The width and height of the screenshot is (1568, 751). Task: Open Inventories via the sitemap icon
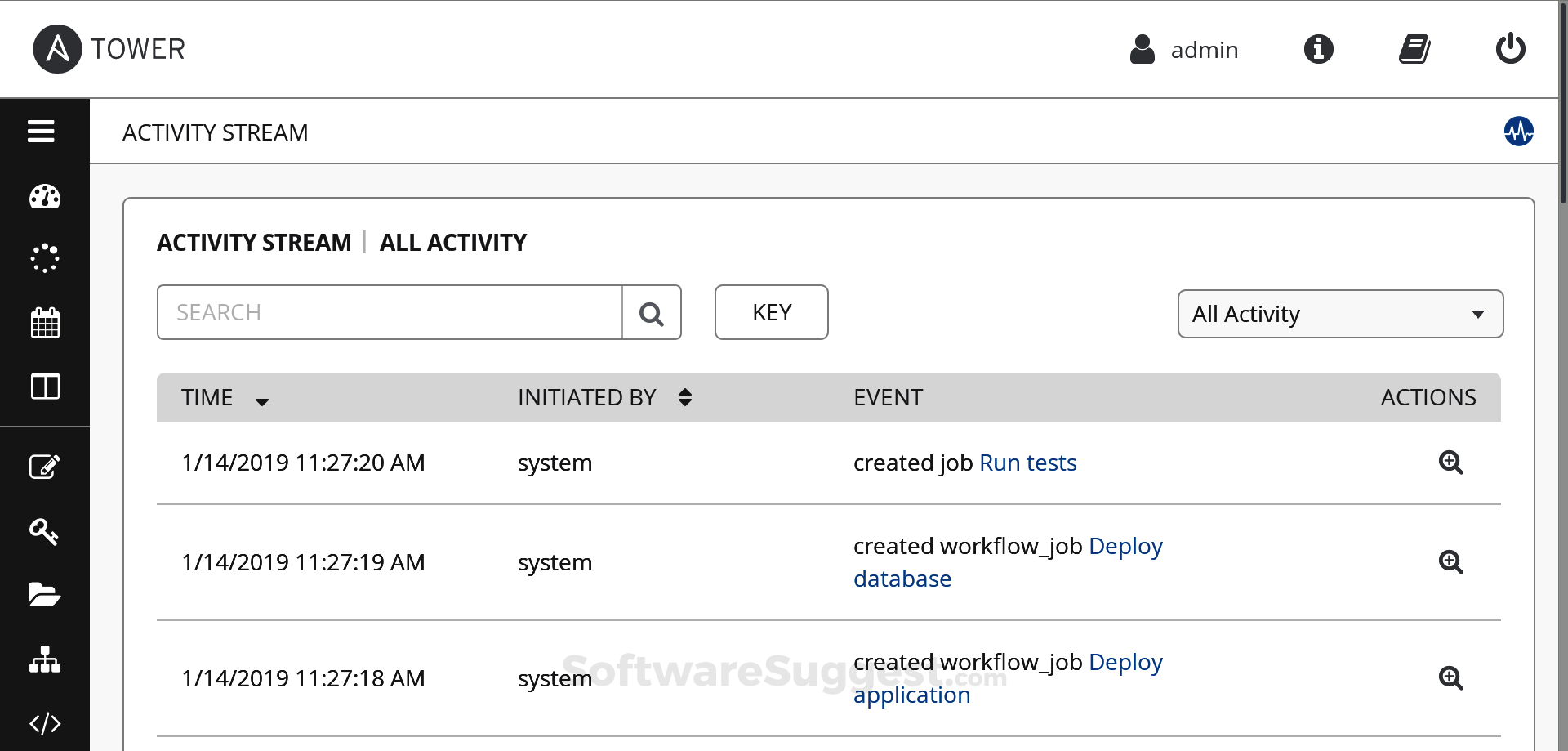pyautogui.click(x=45, y=659)
